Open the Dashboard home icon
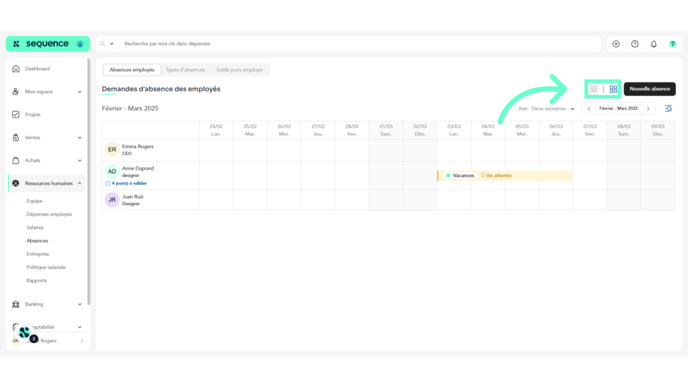This screenshot has width=688, height=387. click(16, 69)
